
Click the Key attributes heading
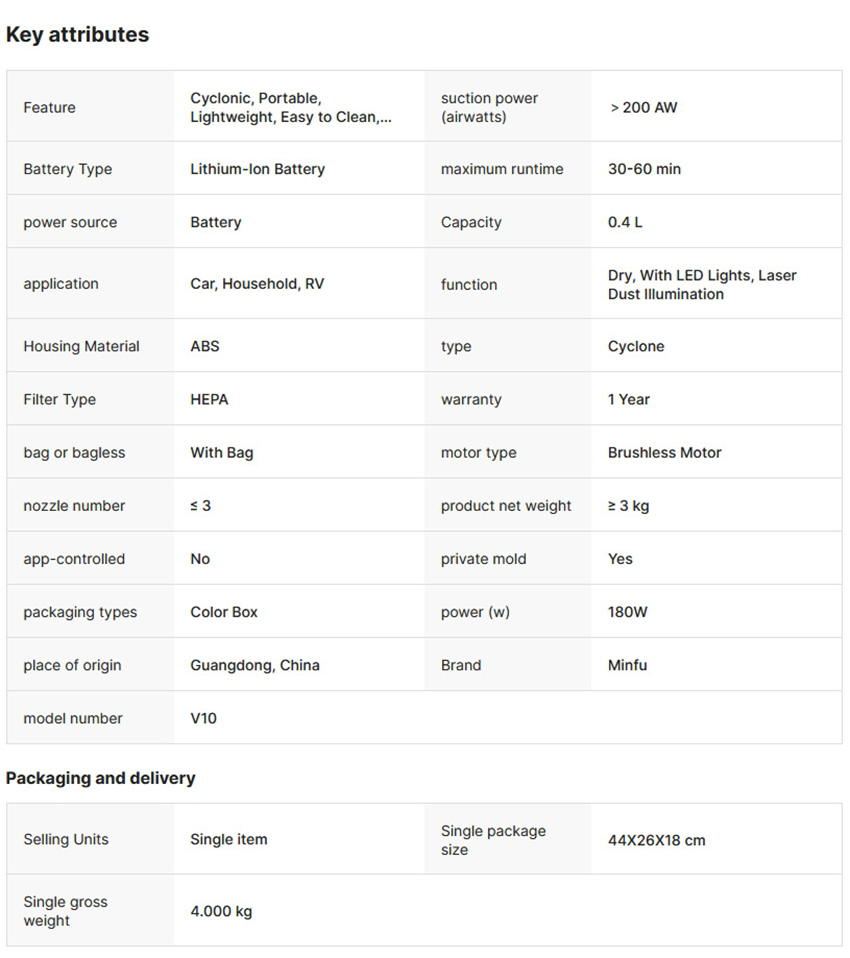click(x=77, y=34)
